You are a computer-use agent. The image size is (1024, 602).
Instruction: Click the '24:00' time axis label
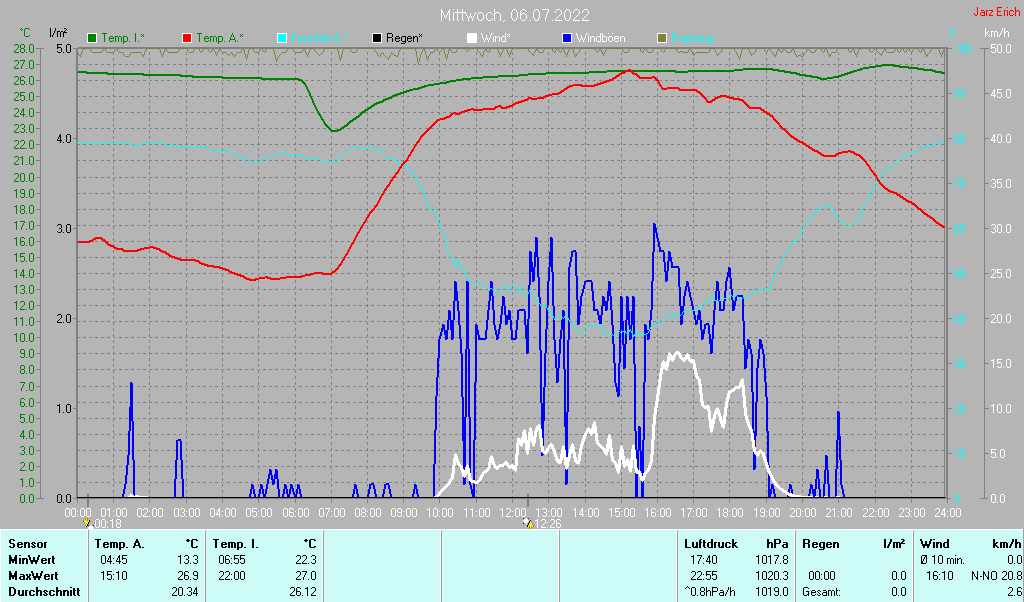click(x=947, y=513)
